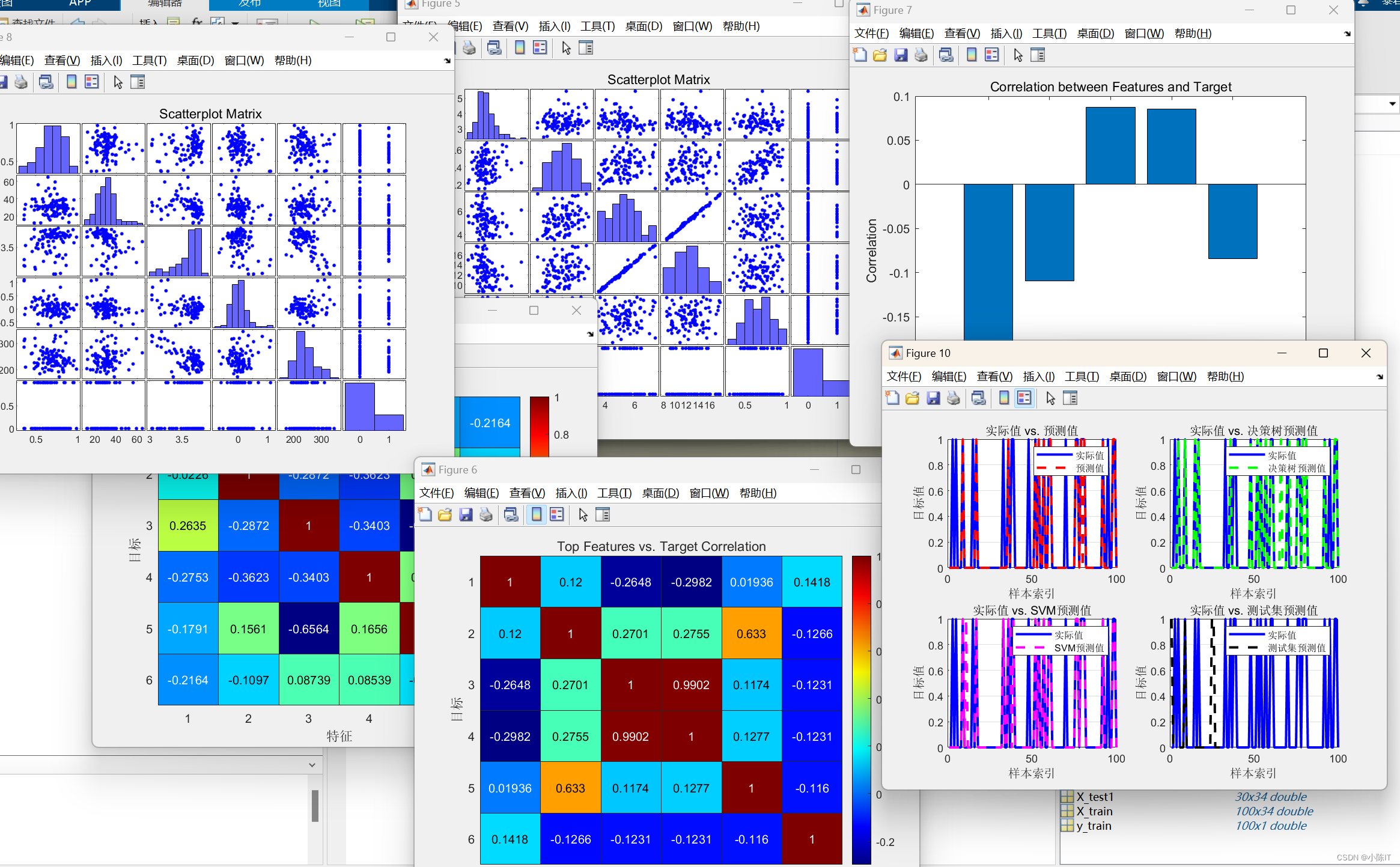Click the colorbar in Figure 6 heatmap

click(861, 709)
